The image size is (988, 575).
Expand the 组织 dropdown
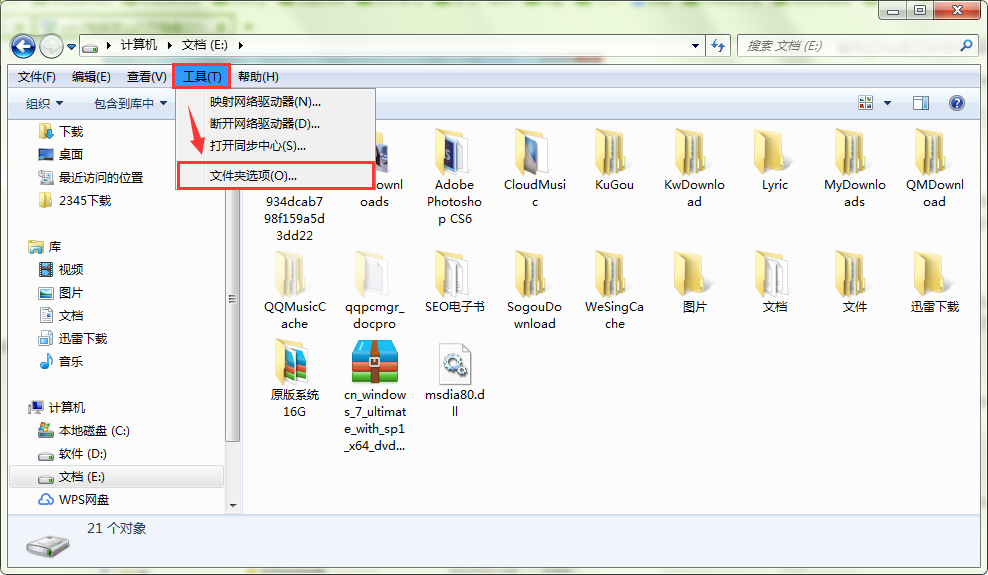44,103
